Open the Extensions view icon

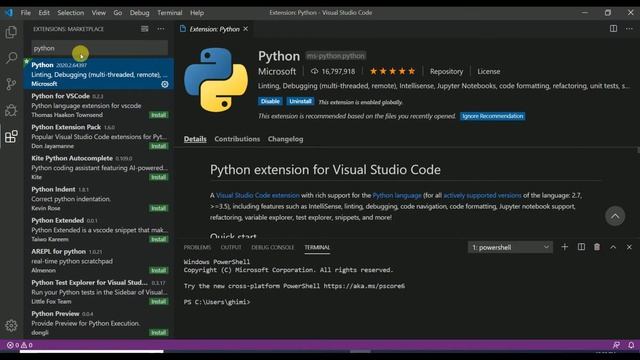point(11,136)
